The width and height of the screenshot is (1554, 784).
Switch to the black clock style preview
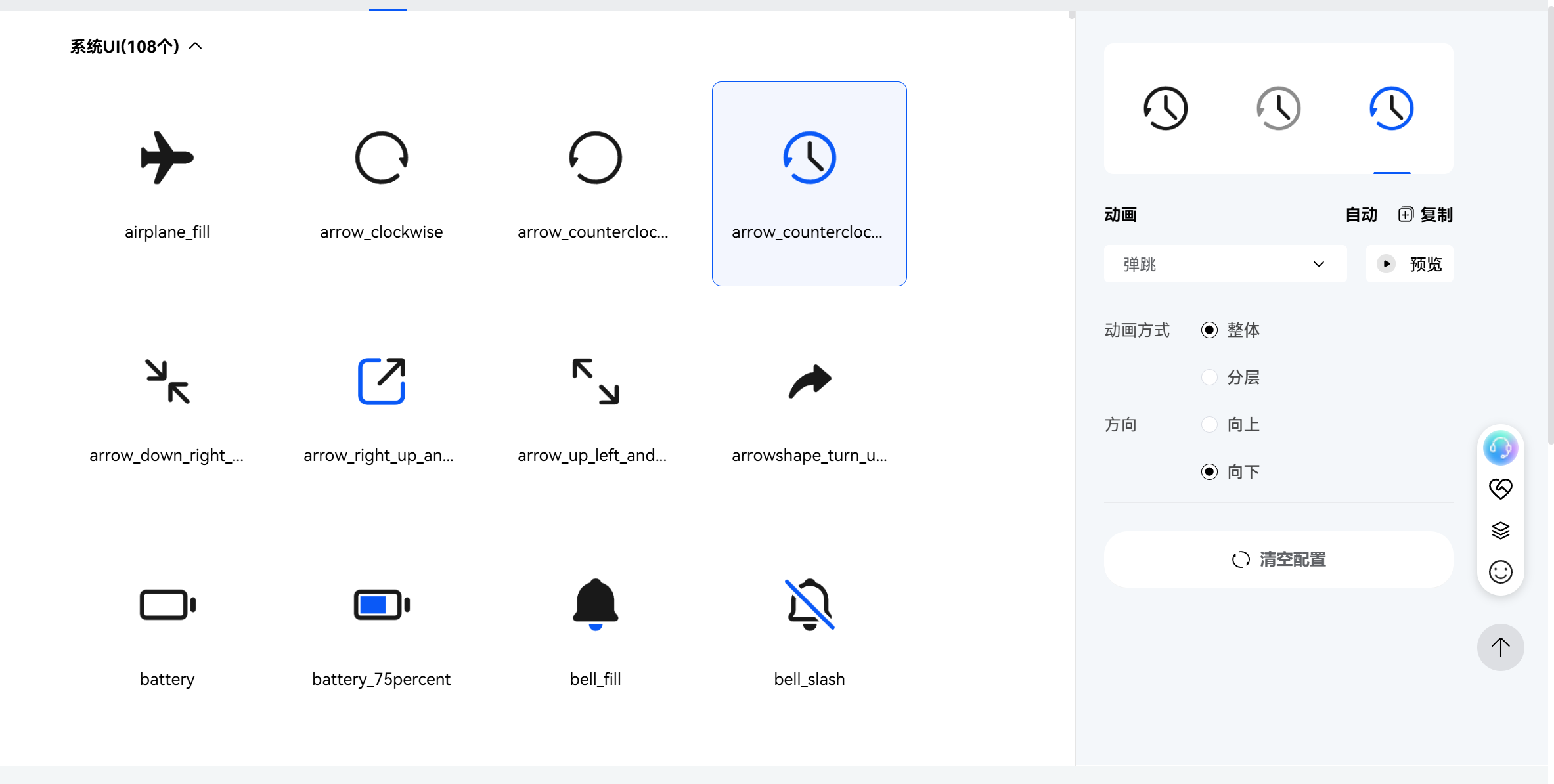(x=1165, y=108)
